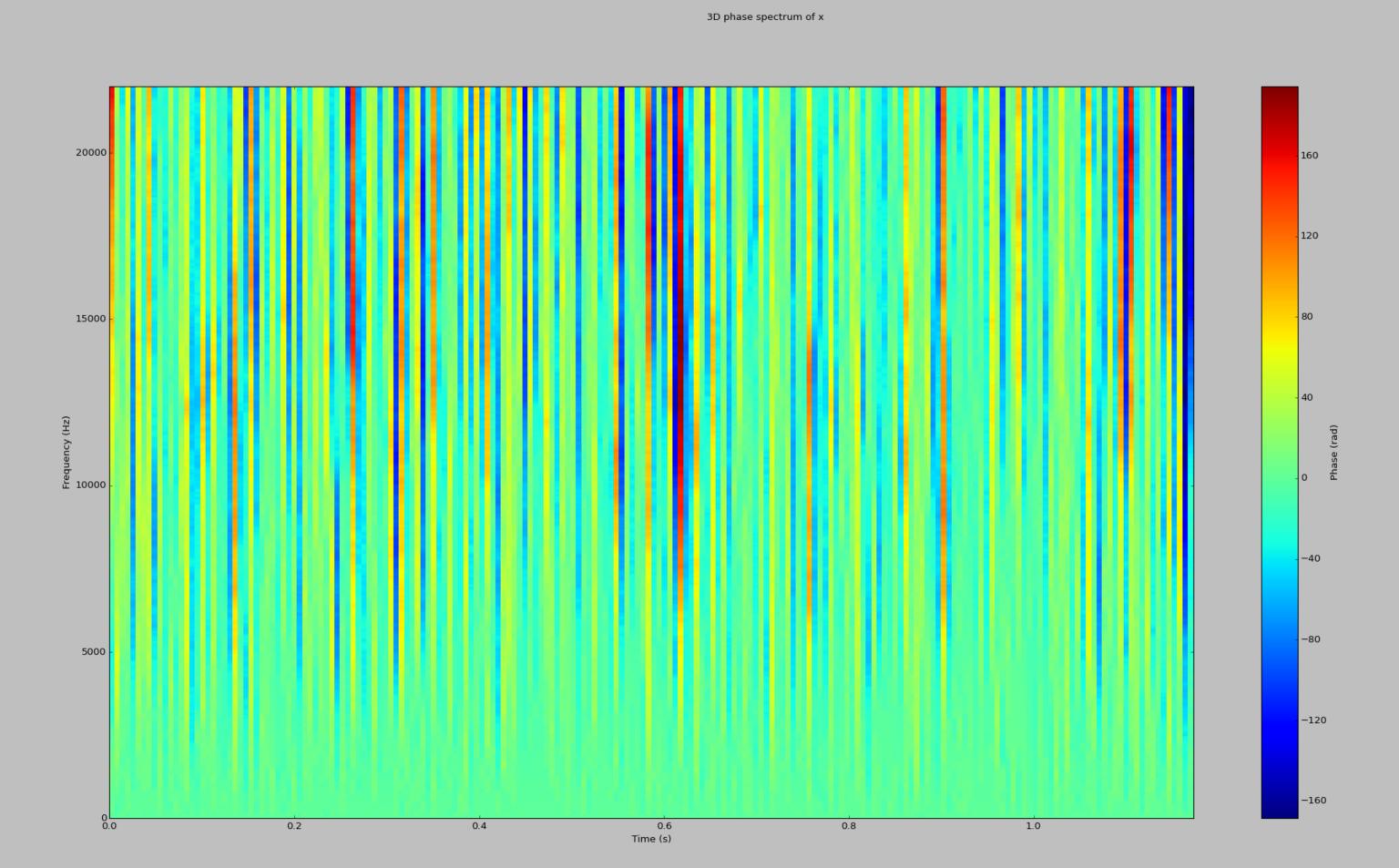The width and height of the screenshot is (1399, 868).
Task: Click the 20000 tick on frequency axis
Action: (x=91, y=153)
